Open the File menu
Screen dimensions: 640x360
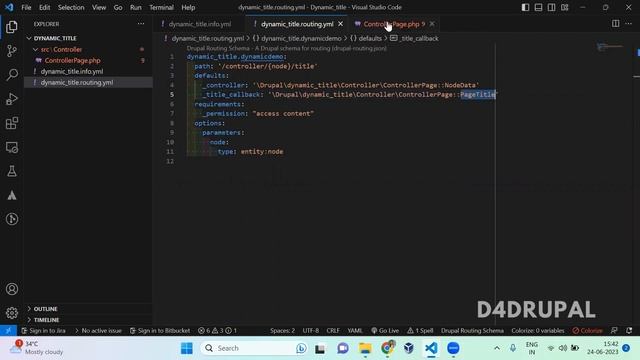point(26,7)
